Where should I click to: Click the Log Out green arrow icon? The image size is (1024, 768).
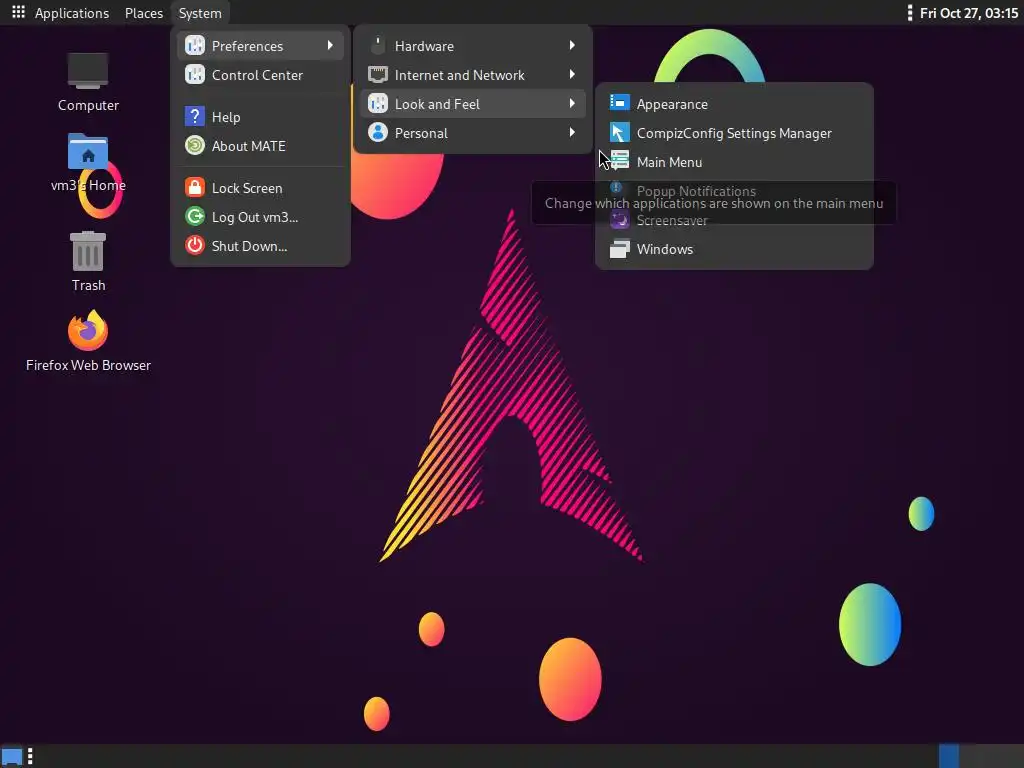tap(195, 216)
